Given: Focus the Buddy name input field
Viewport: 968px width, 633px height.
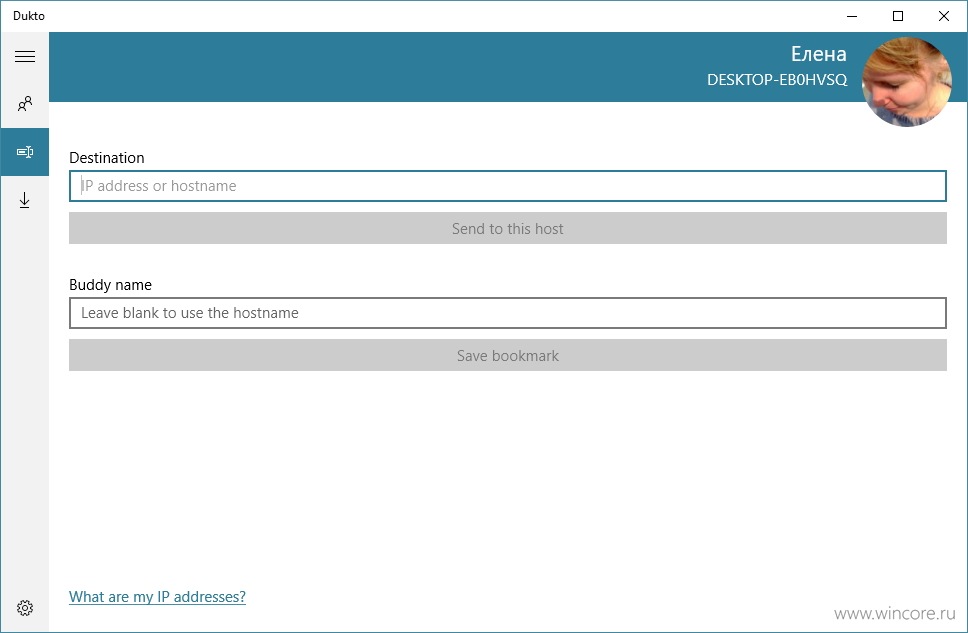Looking at the screenshot, I should (507, 313).
